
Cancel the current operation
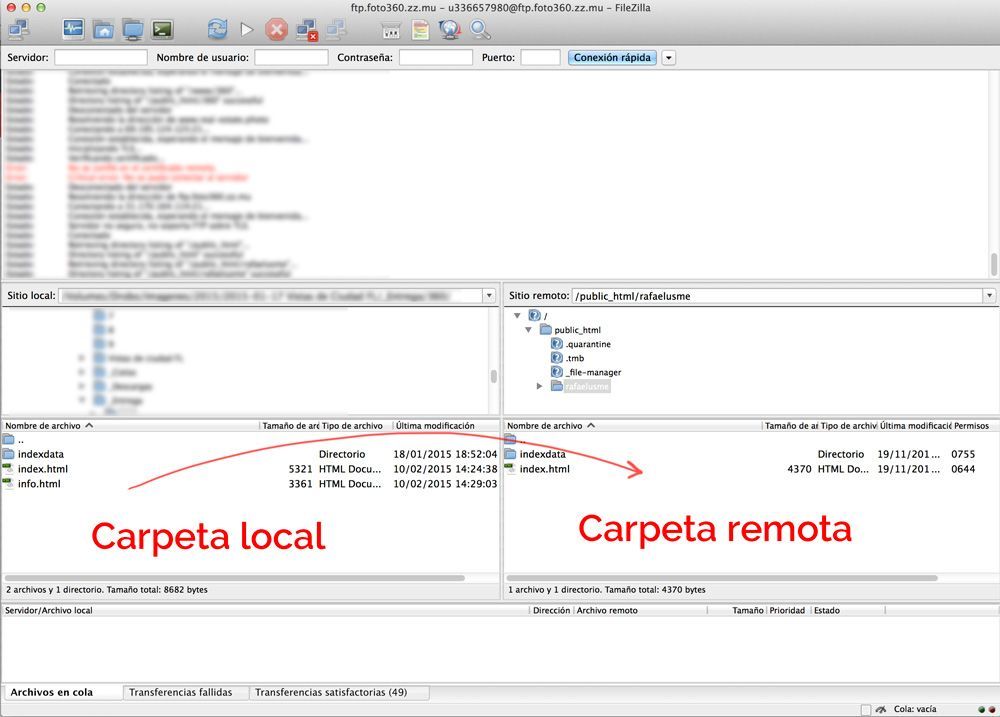tap(276, 29)
